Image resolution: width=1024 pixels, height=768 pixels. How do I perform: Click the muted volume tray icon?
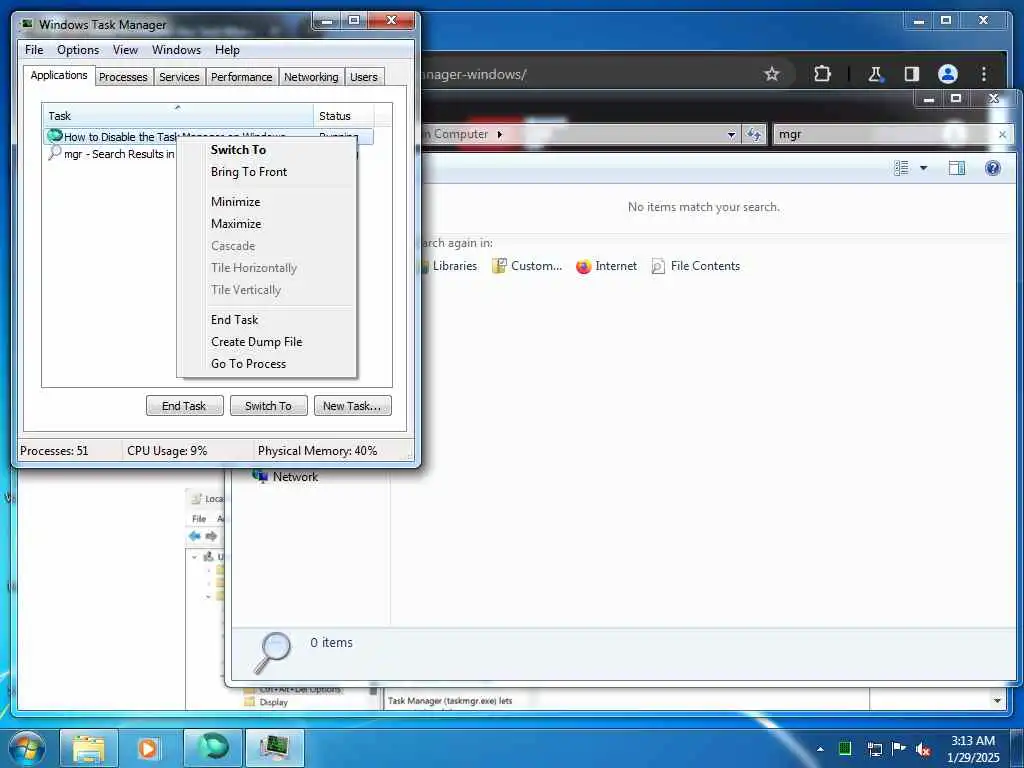923,750
